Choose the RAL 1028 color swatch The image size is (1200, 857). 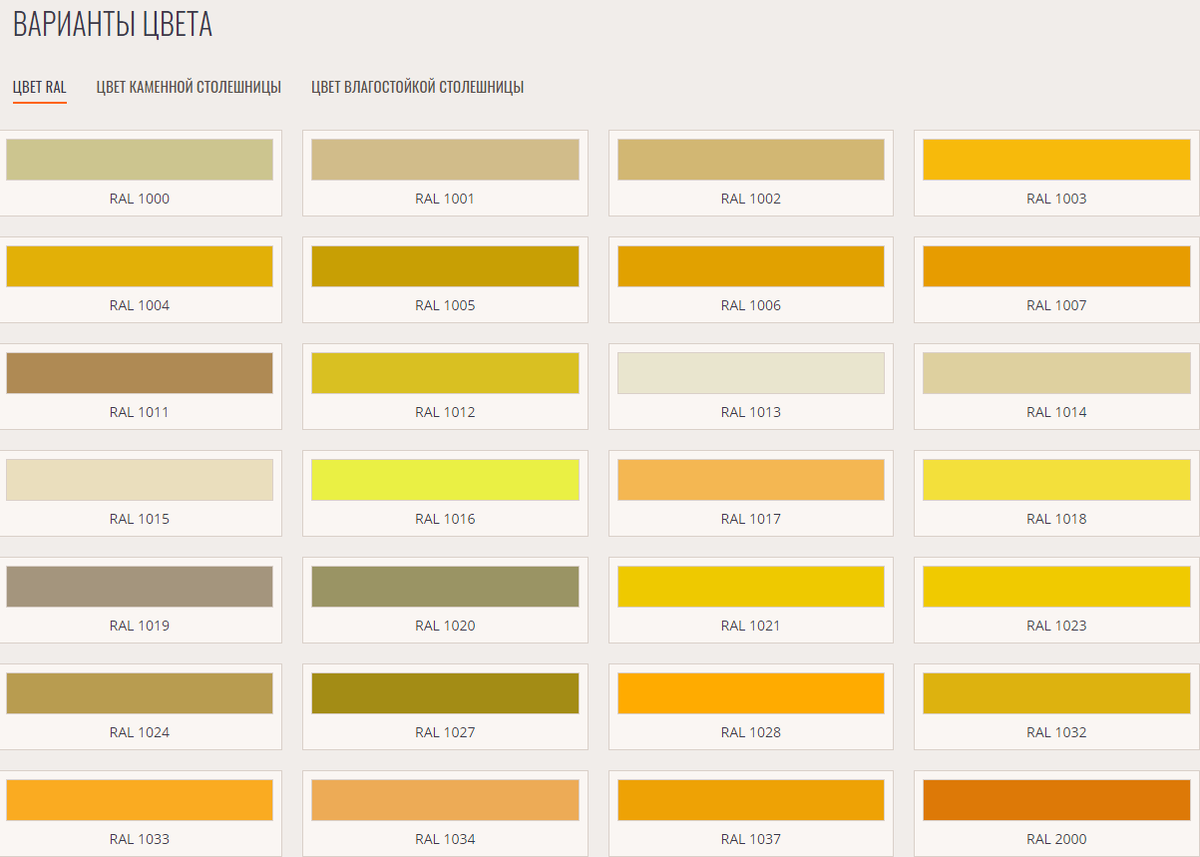(x=751, y=693)
